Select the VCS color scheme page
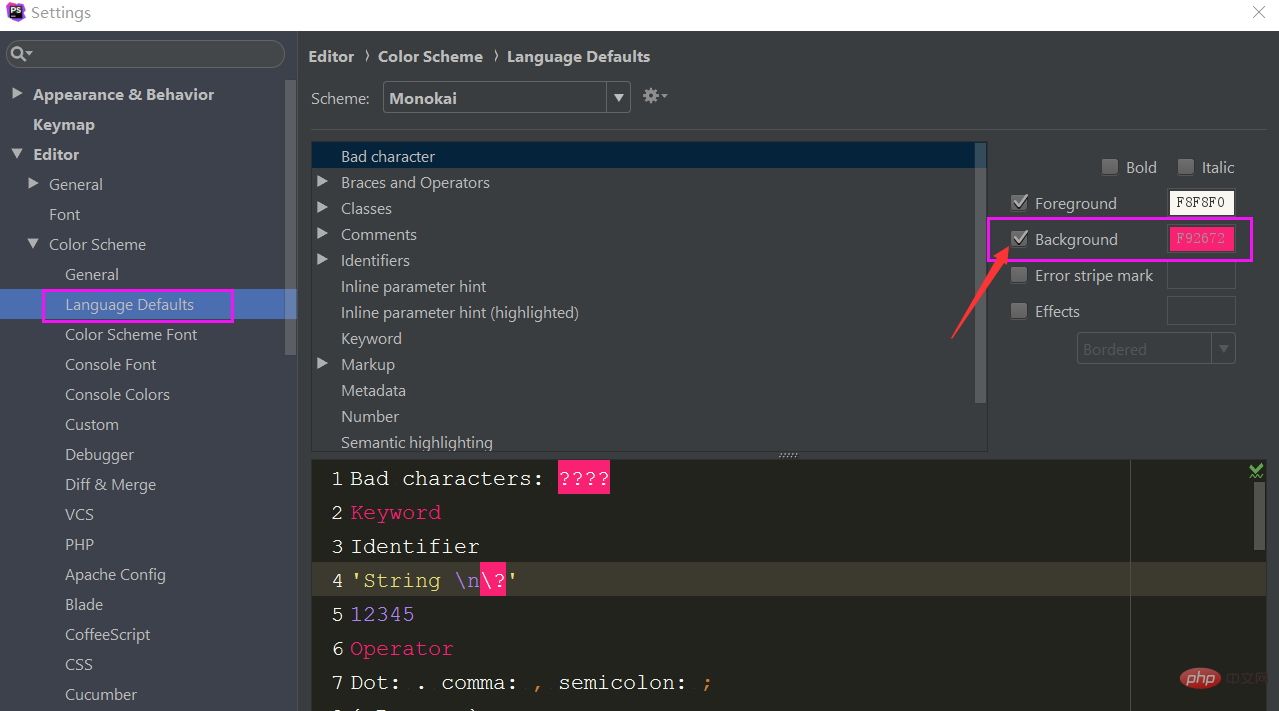The image size is (1279, 711). [80, 514]
